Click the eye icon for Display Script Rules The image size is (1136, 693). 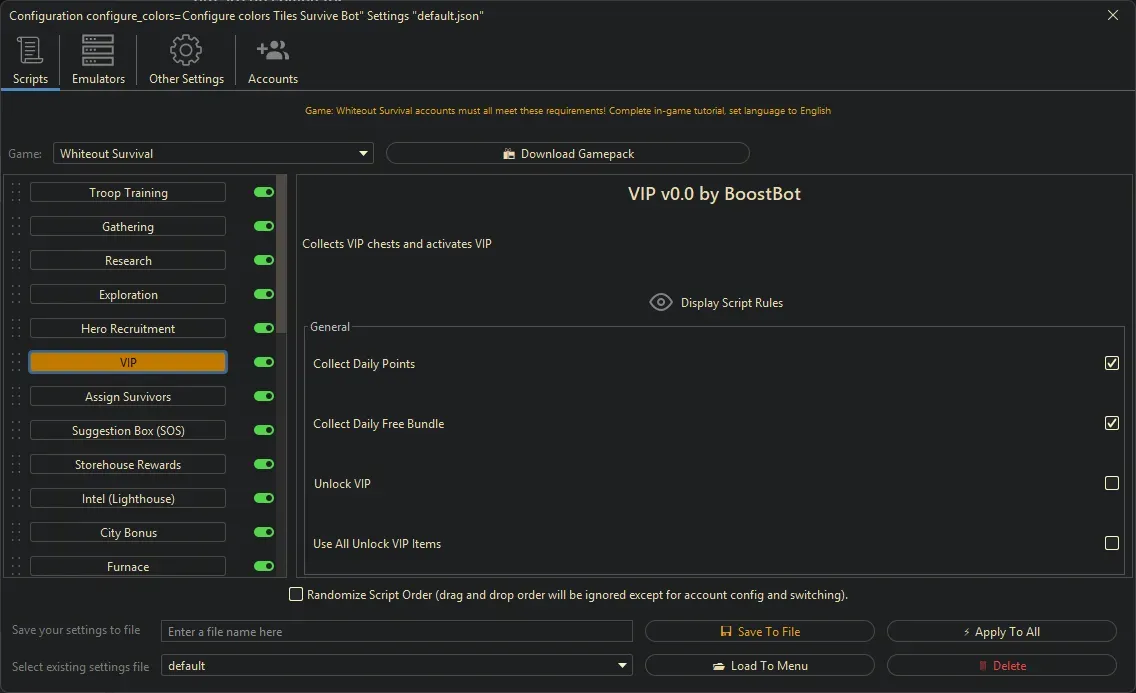661,302
